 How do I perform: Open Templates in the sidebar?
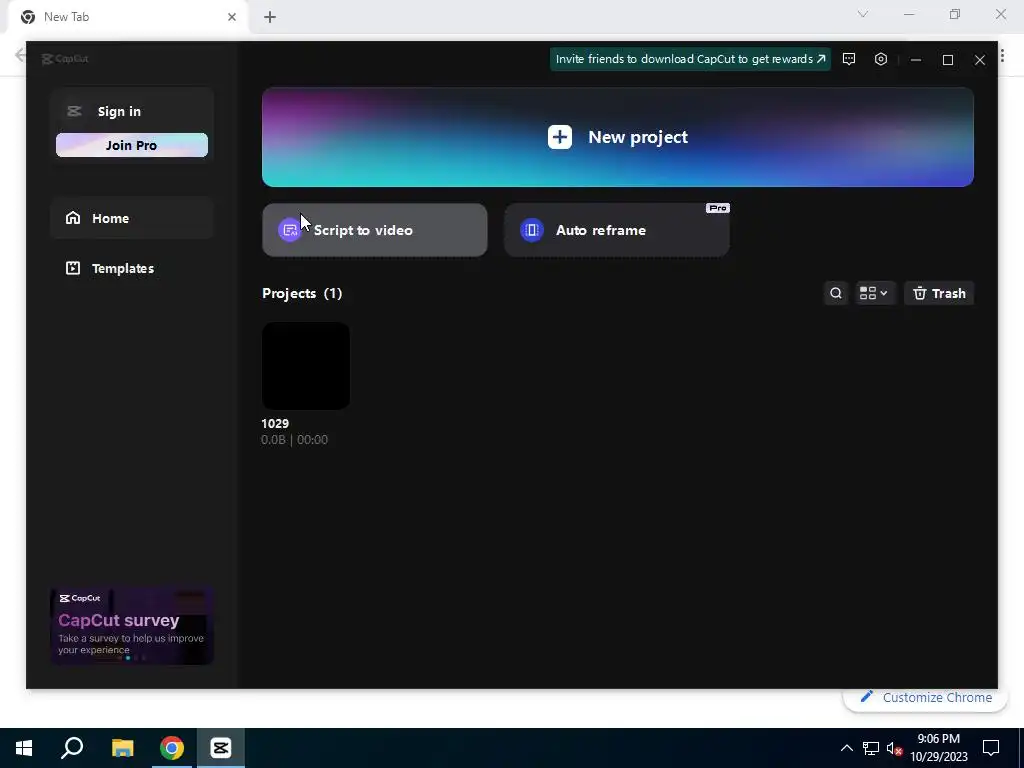(x=132, y=268)
